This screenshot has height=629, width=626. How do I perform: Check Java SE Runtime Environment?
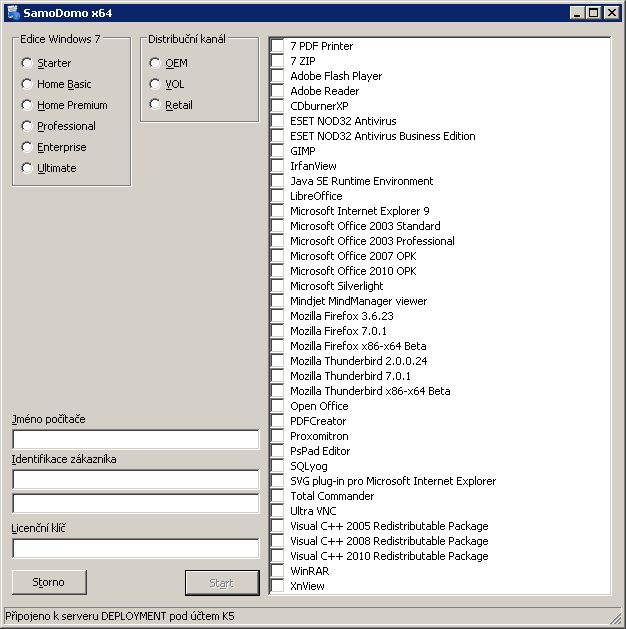[x=277, y=181]
